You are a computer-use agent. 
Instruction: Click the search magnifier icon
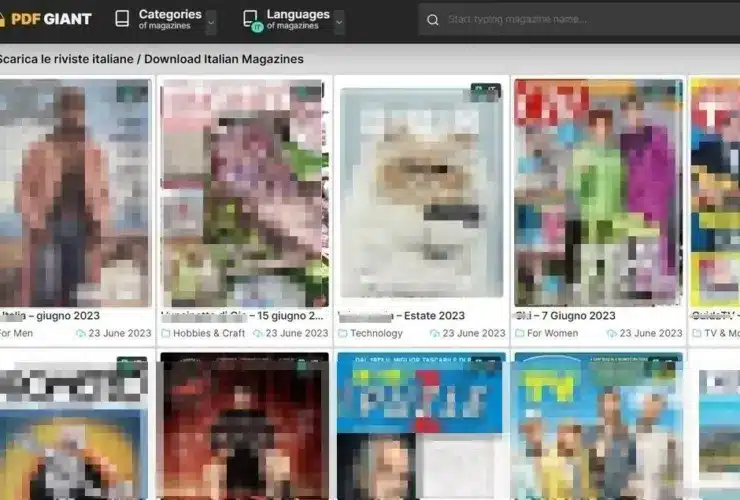(x=432, y=19)
